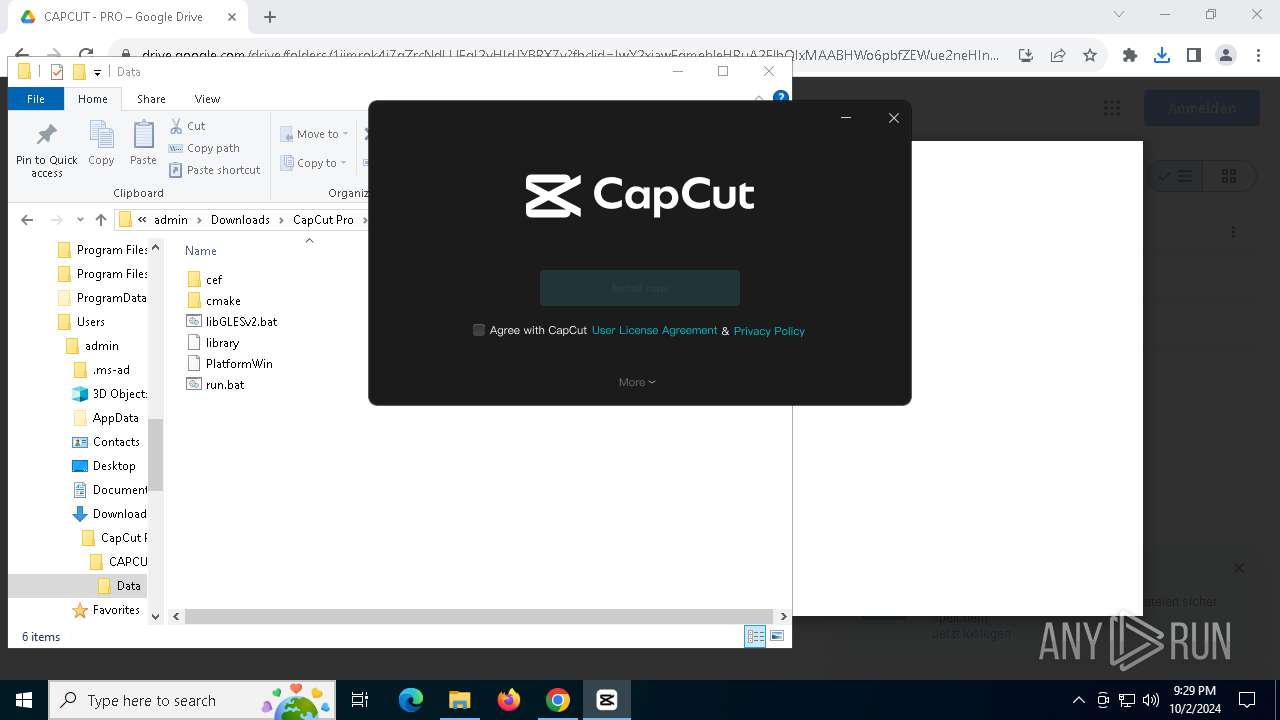Click the Copy ribbon icon

(101, 143)
